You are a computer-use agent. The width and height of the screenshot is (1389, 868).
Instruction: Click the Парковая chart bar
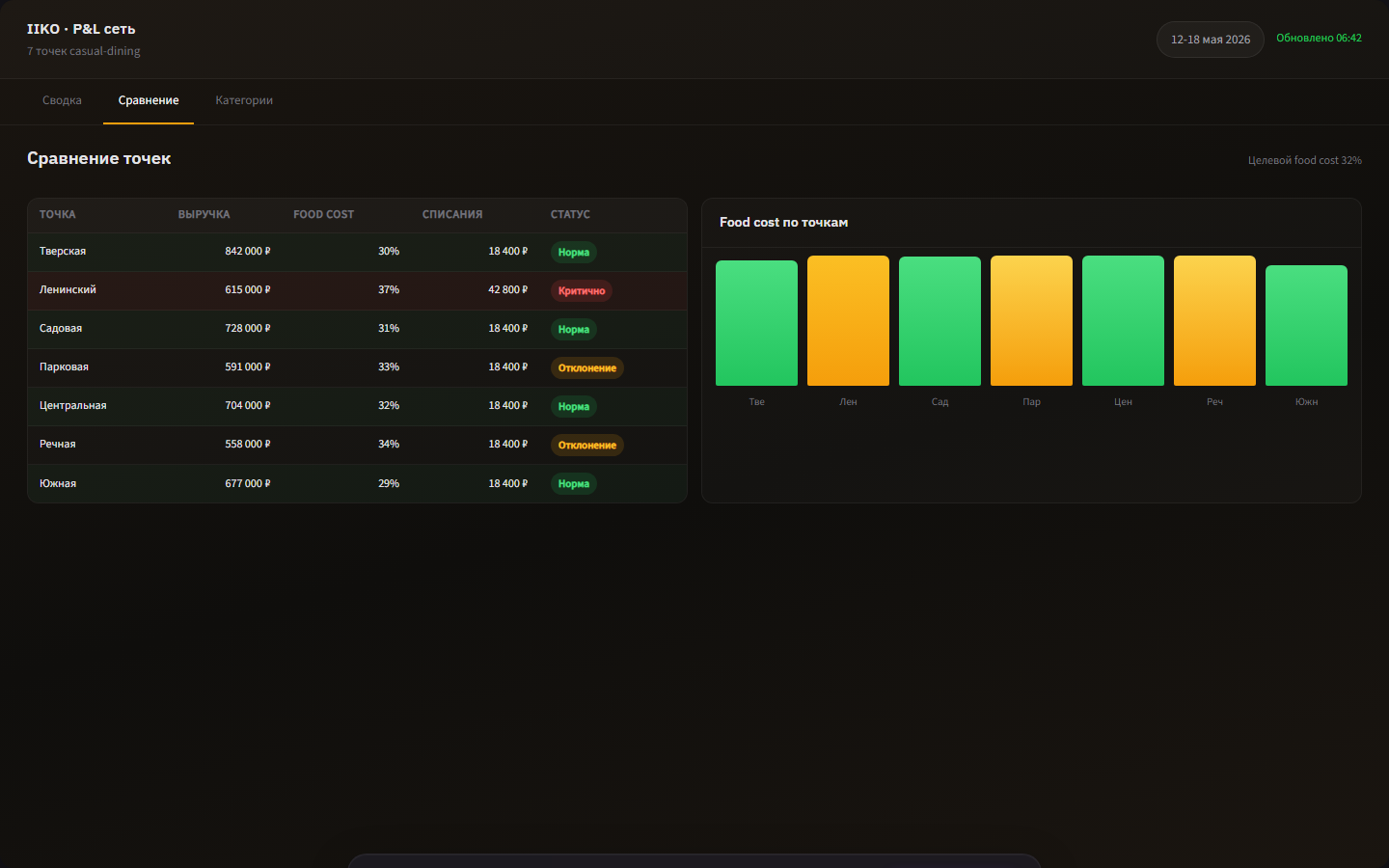click(1031, 320)
